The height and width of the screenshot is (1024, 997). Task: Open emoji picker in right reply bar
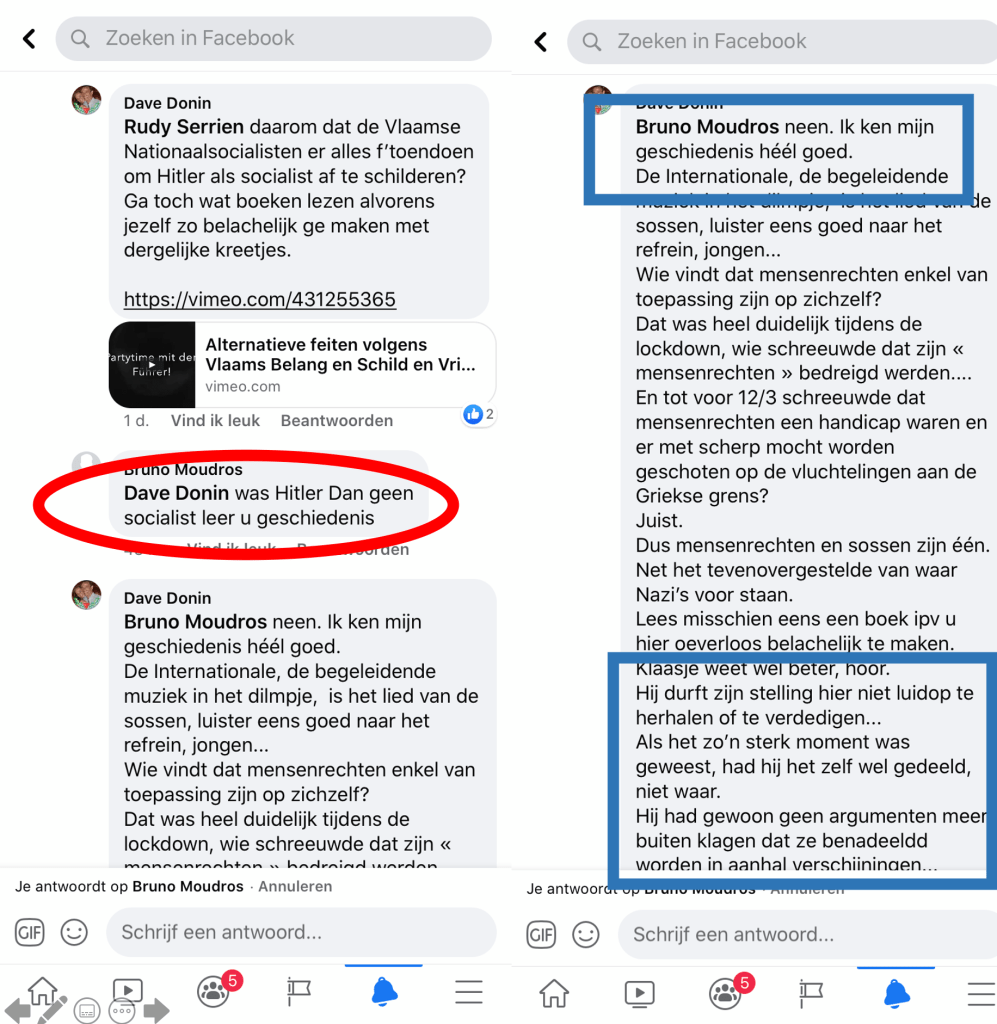point(586,935)
